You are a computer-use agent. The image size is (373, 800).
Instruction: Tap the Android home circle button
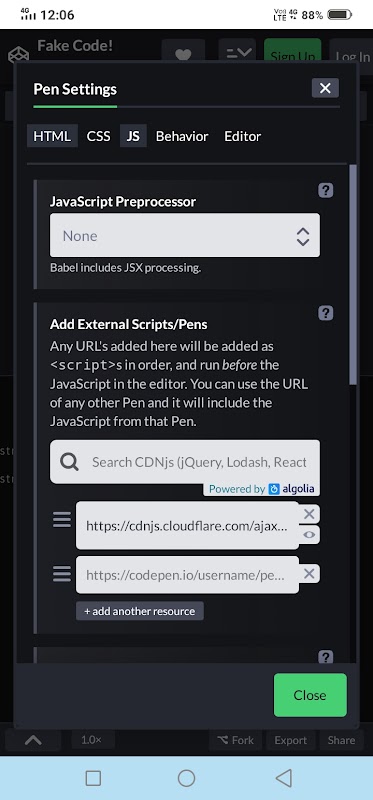[186, 778]
